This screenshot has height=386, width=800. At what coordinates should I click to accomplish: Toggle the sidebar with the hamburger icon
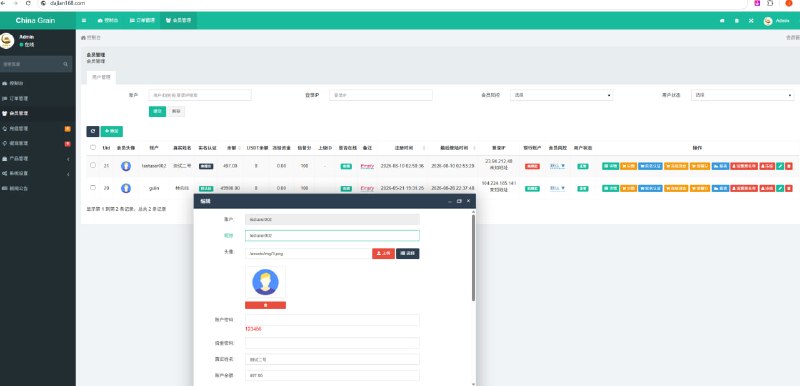pos(84,20)
